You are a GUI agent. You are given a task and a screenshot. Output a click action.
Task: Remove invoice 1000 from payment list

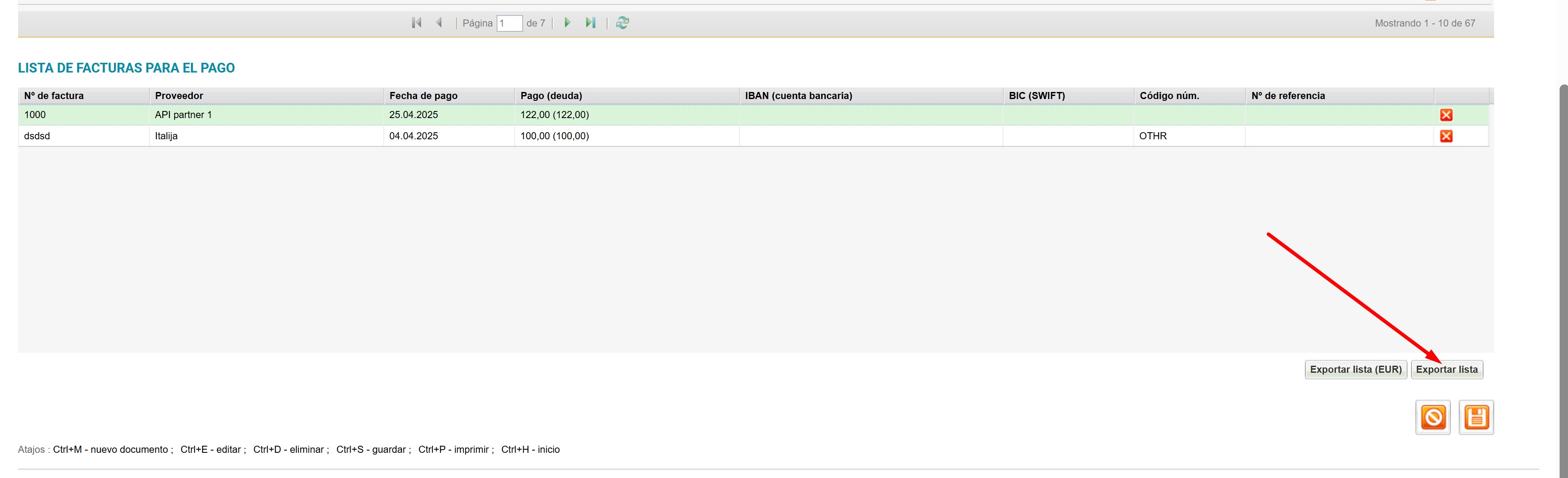pos(1446,115)
